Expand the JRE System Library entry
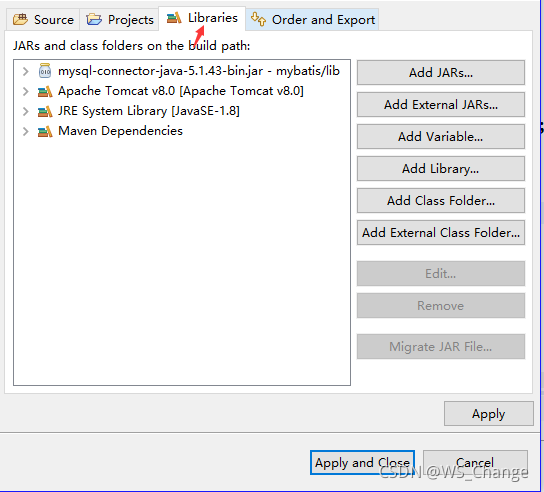 click(25, 111)
